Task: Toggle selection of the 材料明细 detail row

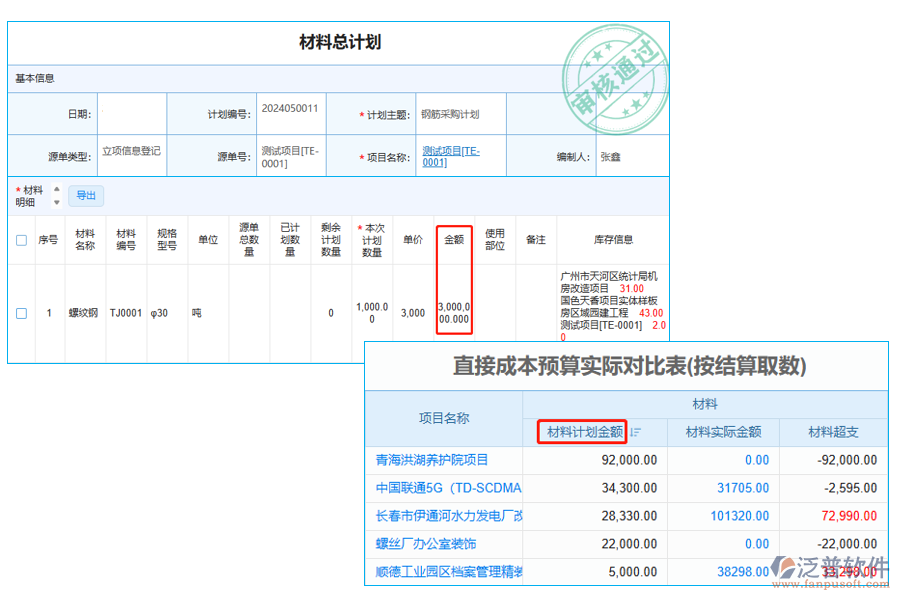Action: point(21,313)
